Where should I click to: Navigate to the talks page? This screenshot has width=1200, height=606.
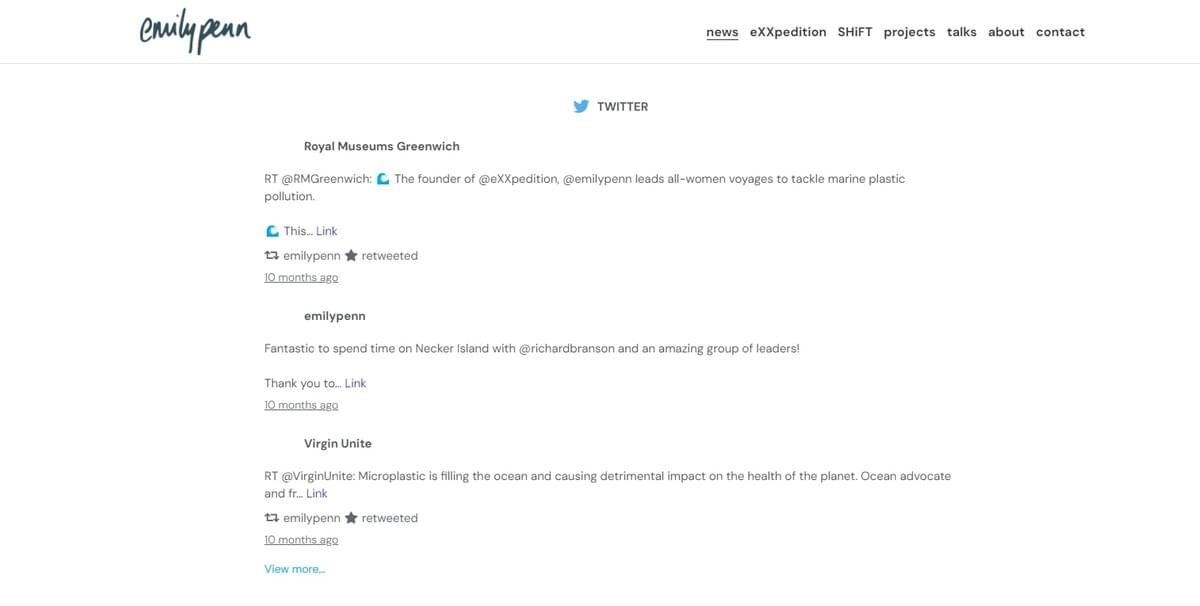(962, 32)
